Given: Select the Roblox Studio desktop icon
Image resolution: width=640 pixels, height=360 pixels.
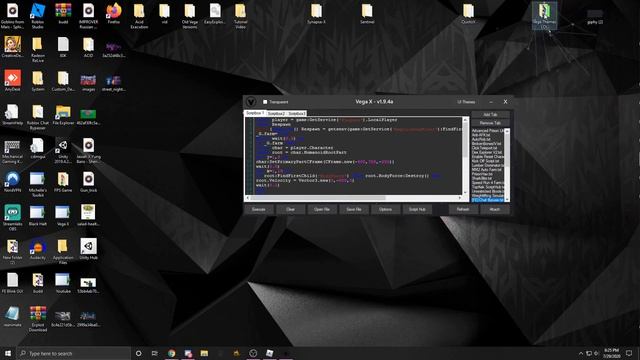Looking at the screenshot, I should coord(38,16).
